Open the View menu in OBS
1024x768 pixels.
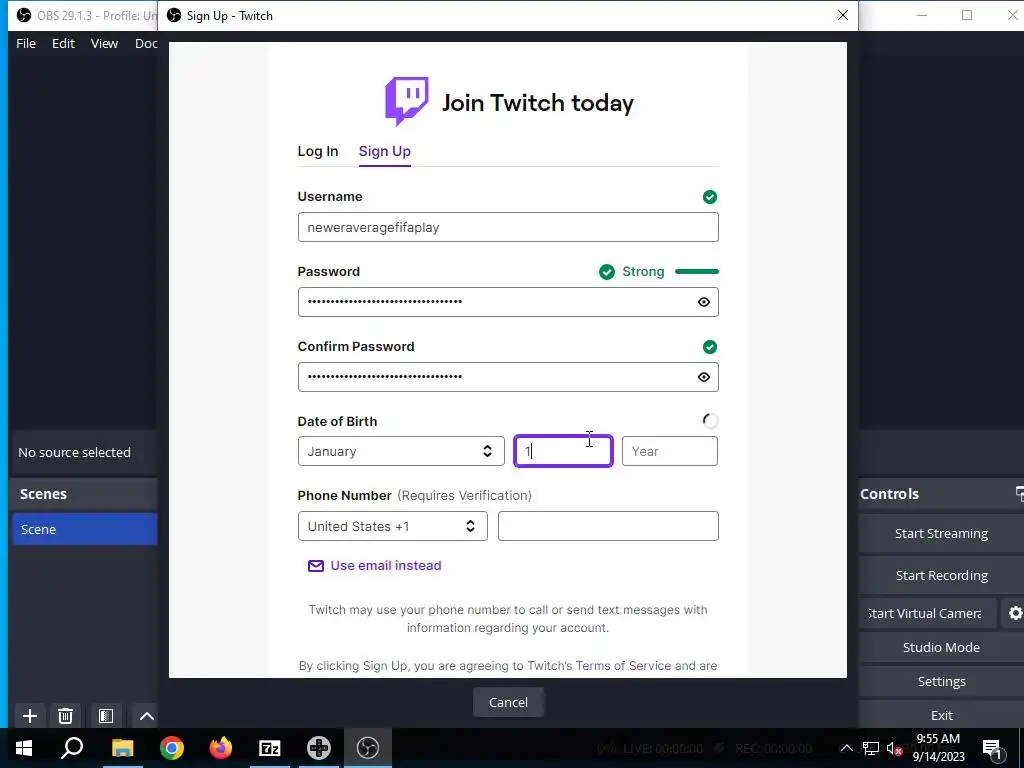coord(104,43)
